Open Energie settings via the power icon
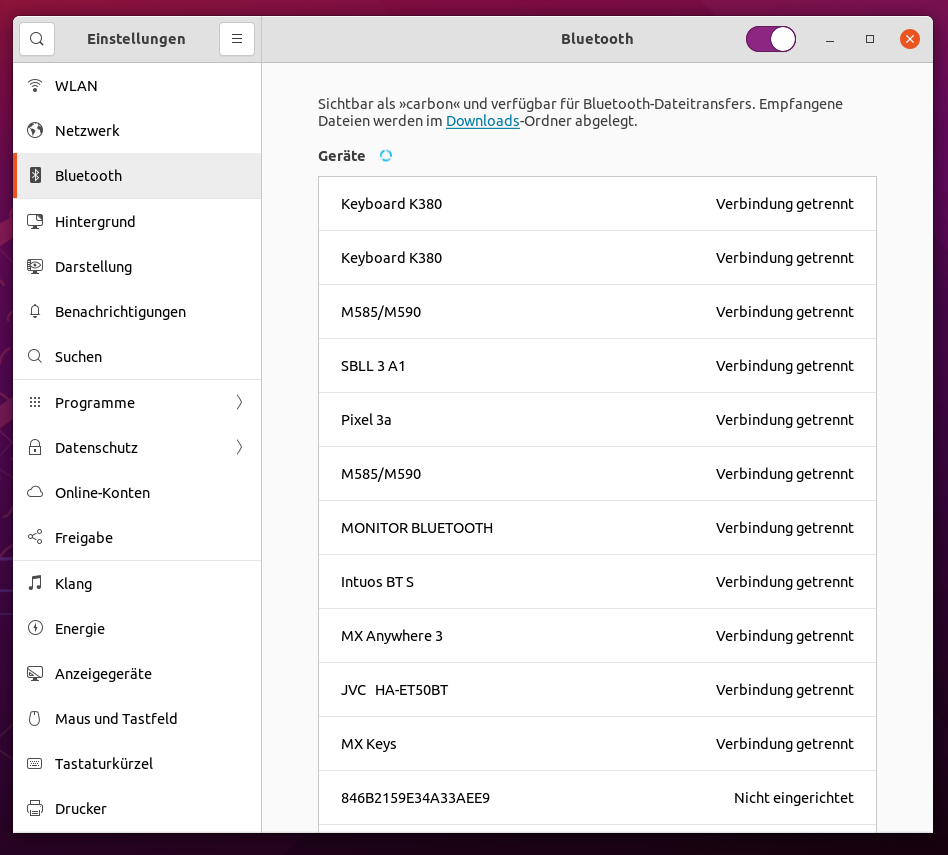 tap(33, 628)
